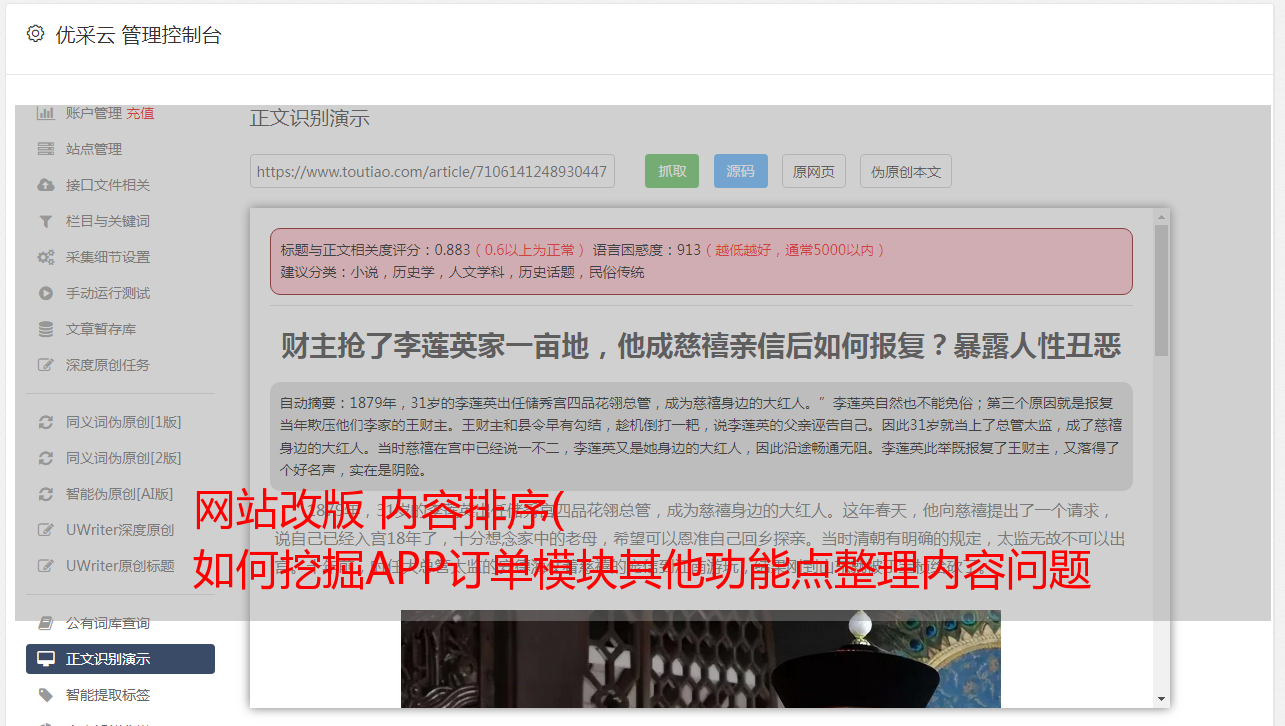Focus the toutiao article URL input field
Image resolution: width=1285 pixels, height=726 pixels.
point(432,171)
